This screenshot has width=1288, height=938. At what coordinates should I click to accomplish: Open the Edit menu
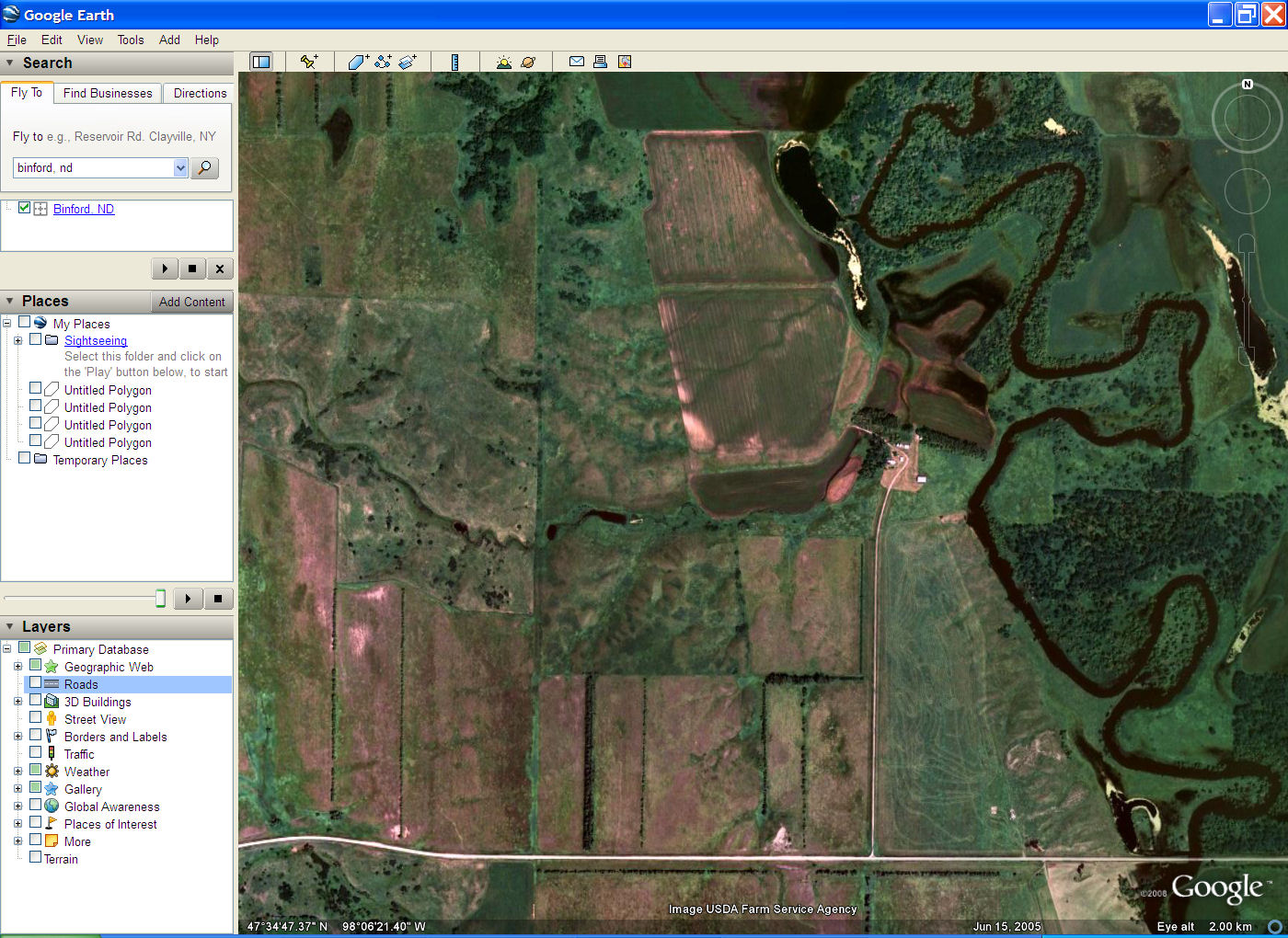coord(52,40)
